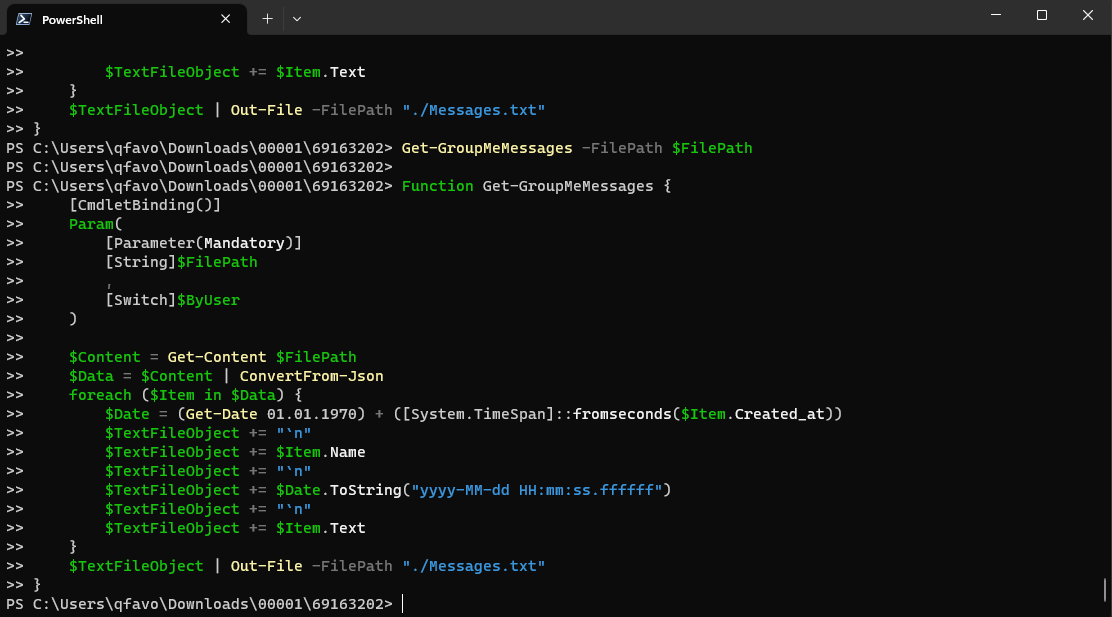Maximize the terminal window
The width and height of the screenshot is (1112, 617).
(x=1042, y=15)
